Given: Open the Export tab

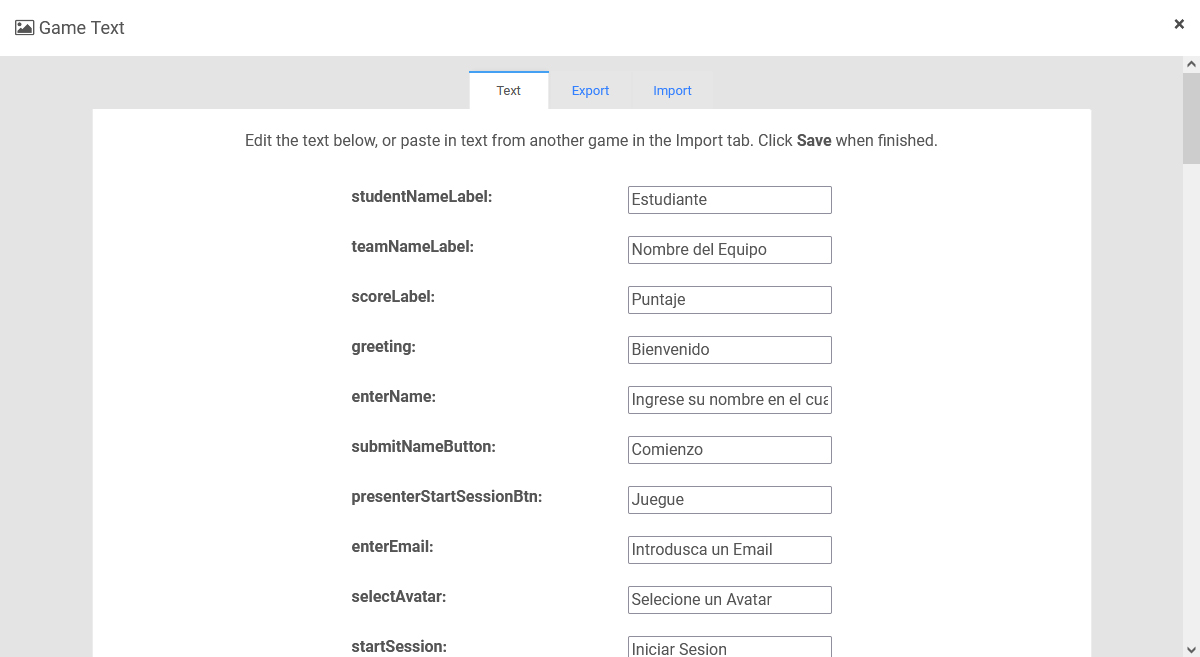Looking at the screenshot, I should coord(590,90).
